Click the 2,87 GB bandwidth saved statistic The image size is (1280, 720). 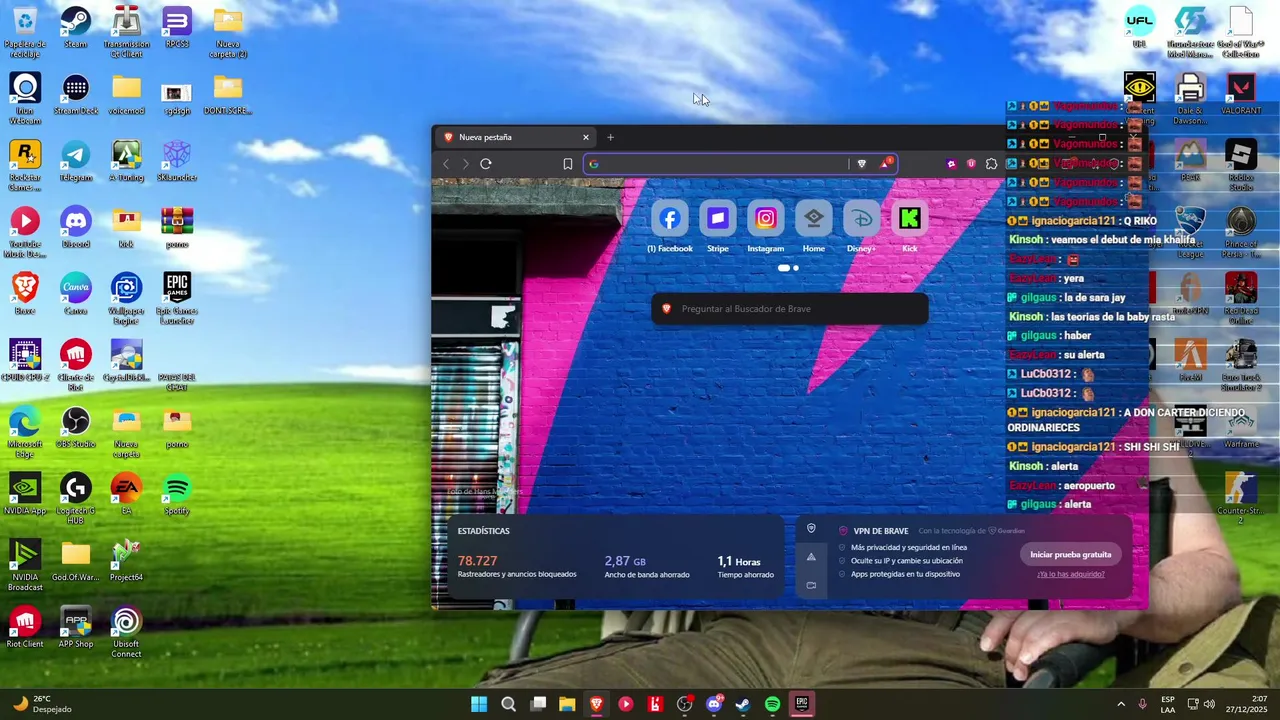pos(647,566)
